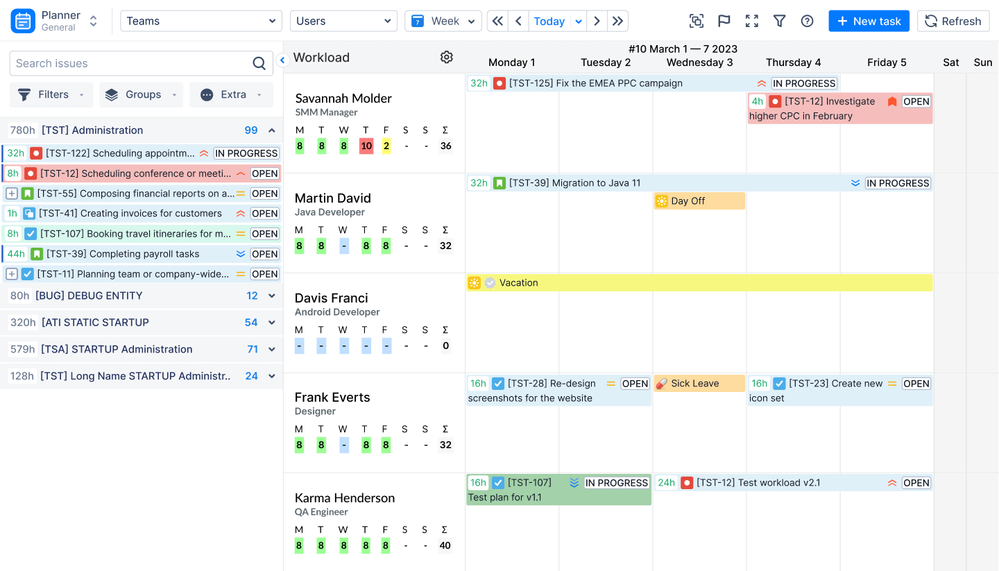Focus the Search issues field
Image resolution: width=999 pixels, height=571 pixels.
click(141, 63)
